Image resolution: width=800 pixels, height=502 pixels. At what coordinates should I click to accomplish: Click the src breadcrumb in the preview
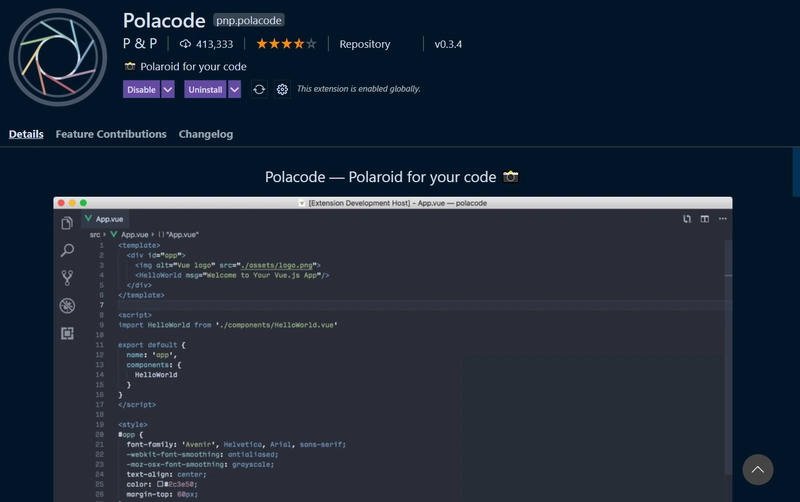coord(95,235)
